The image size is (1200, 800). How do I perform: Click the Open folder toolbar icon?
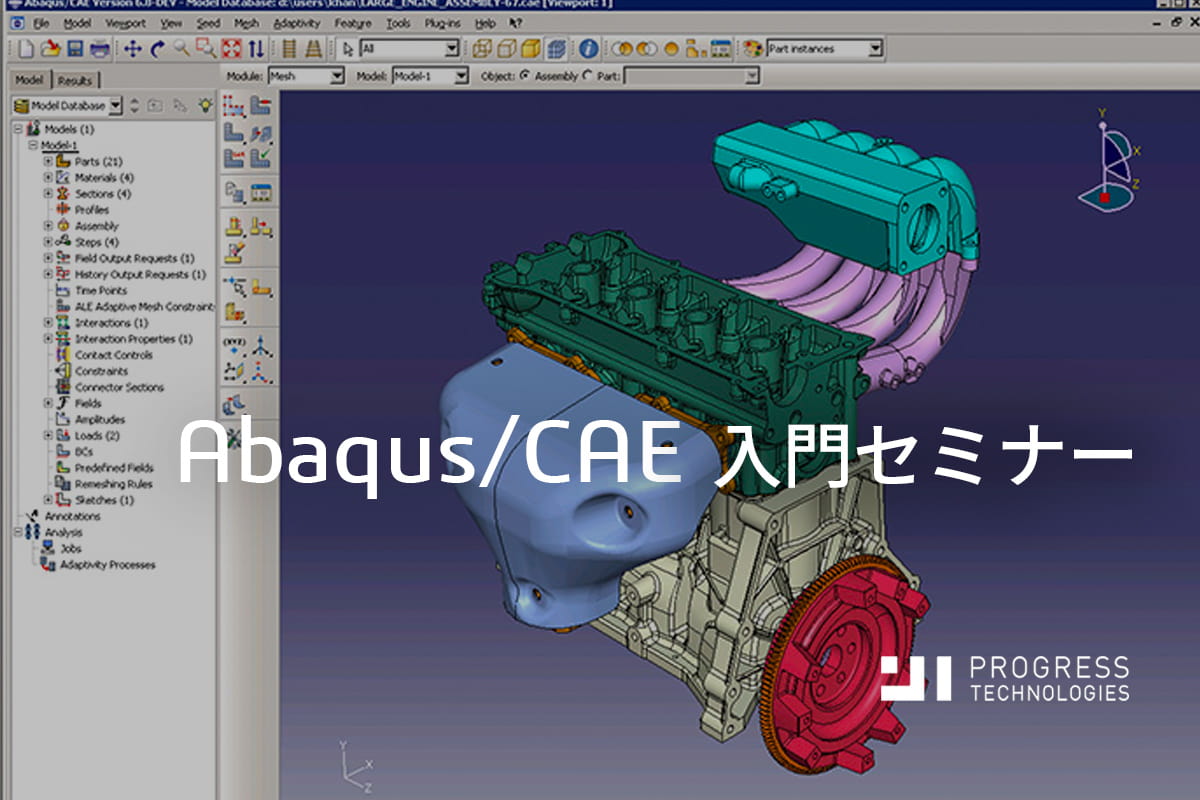(51, 48)
